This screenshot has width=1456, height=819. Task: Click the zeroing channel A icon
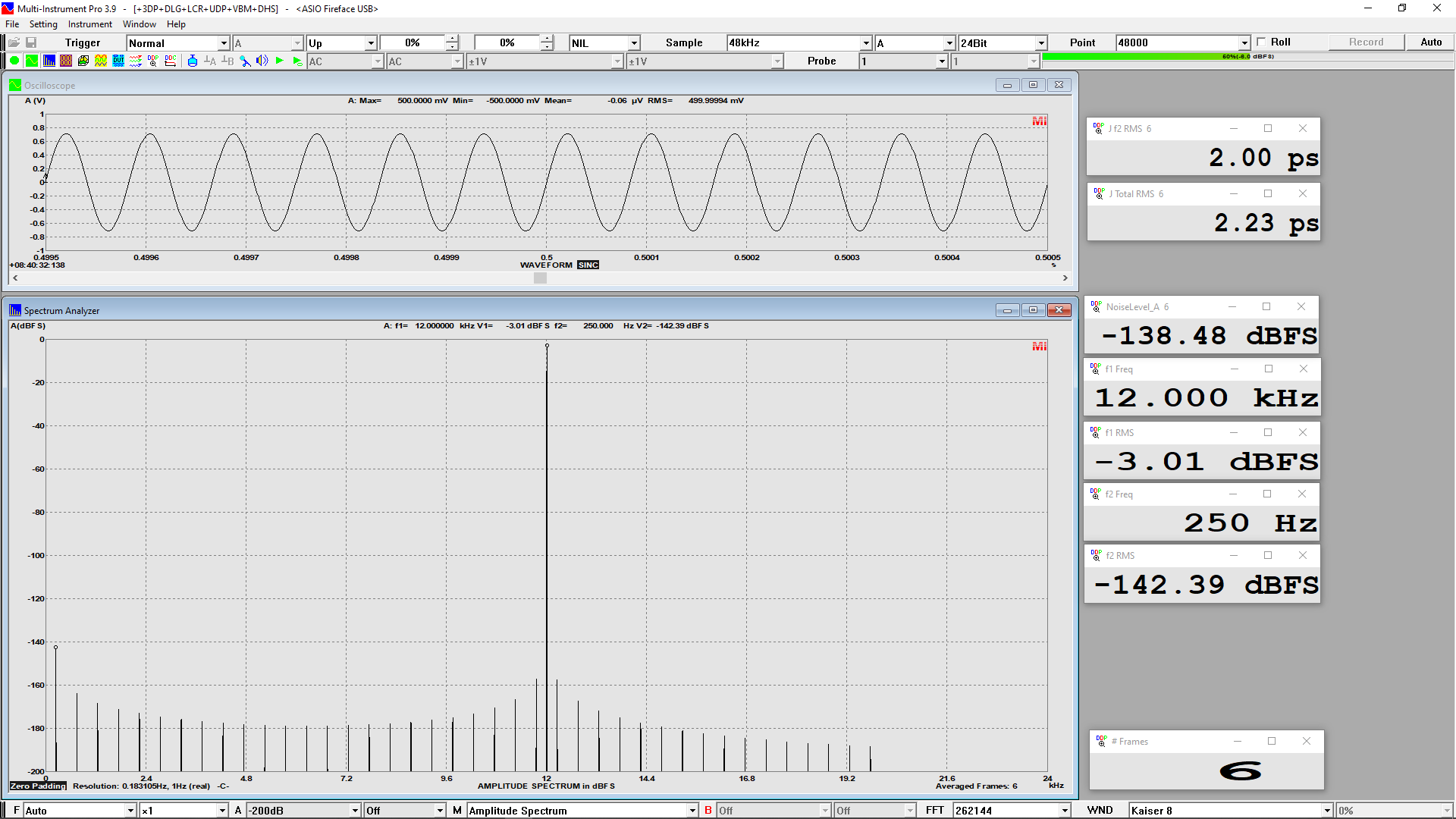pyautogui.click(x=210, y=61)
